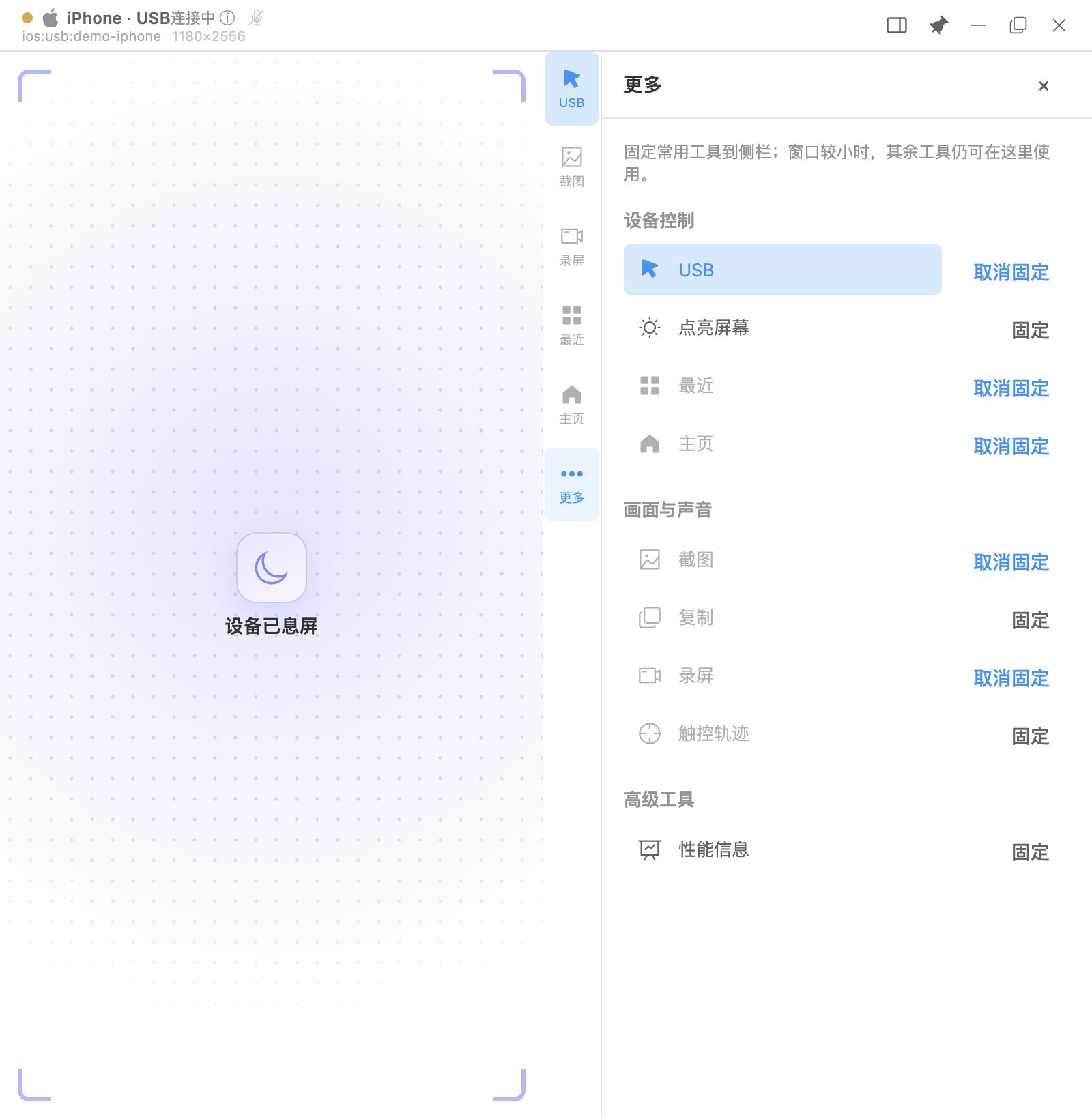Viewport: 1092px width, 1119px height.
Task: Start 录屏 recording from the sidebar
Action: (x=572, y=246)
